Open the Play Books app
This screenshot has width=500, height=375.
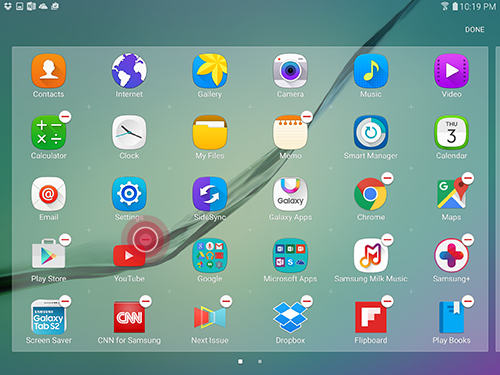pyautogui.click(x=451, y=317)
